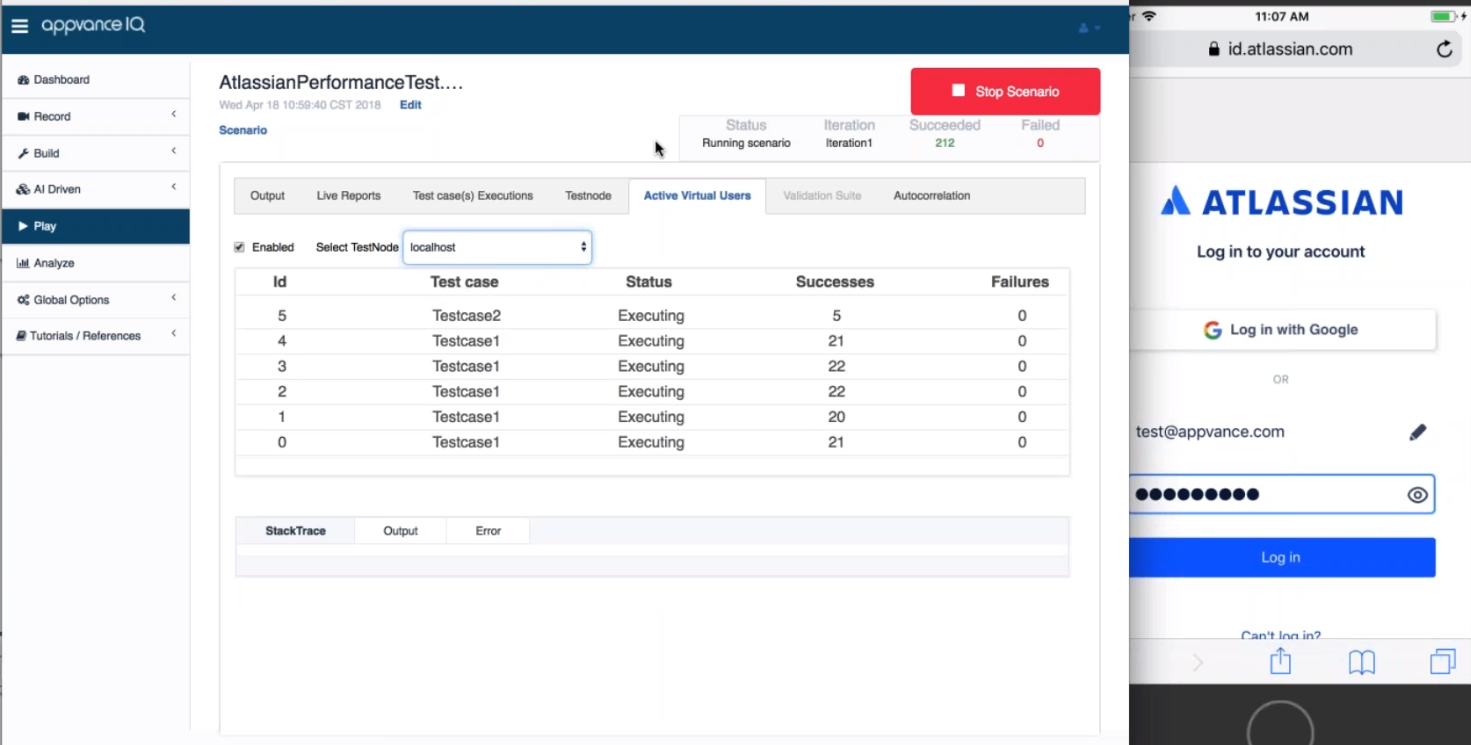Click the test@appvance.com email text

1210,432
